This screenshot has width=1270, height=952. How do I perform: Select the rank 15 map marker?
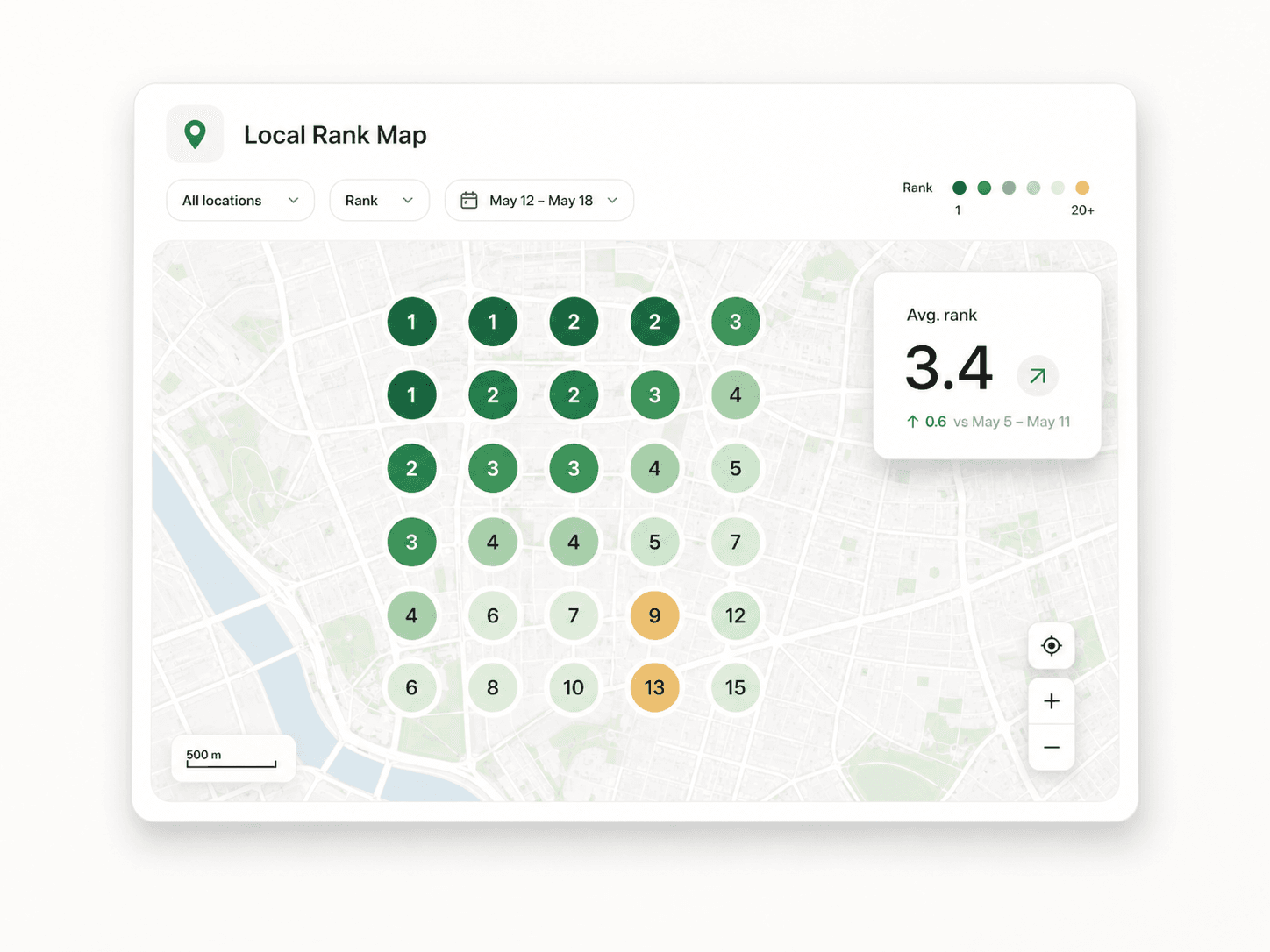735,687
